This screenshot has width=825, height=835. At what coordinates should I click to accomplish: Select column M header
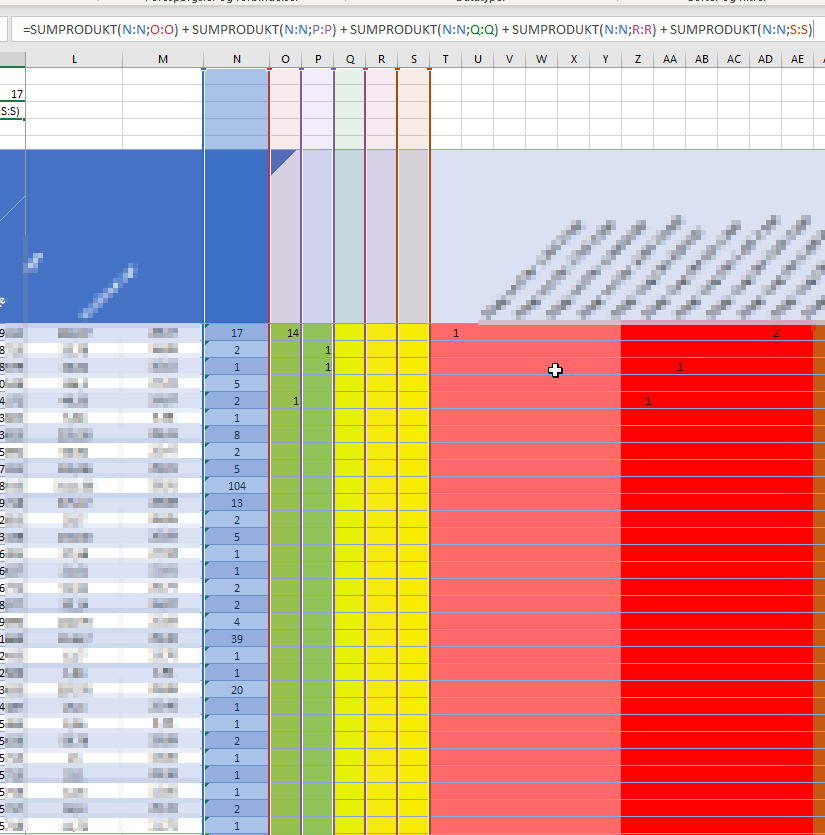(163, 60)
